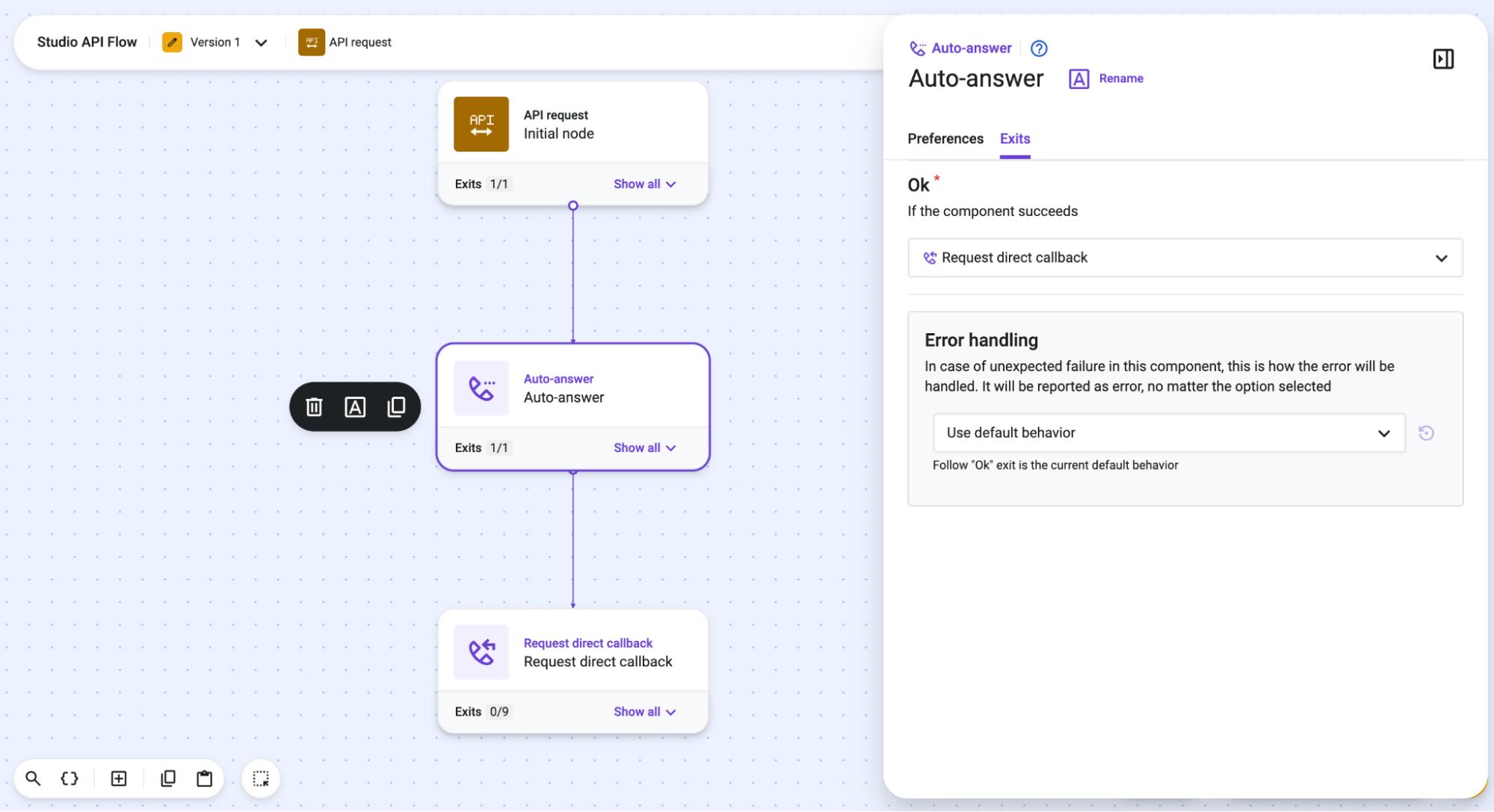Click the orange API icon on Initial node
The height and width of the screenshot is (812, 1494).
481,124
